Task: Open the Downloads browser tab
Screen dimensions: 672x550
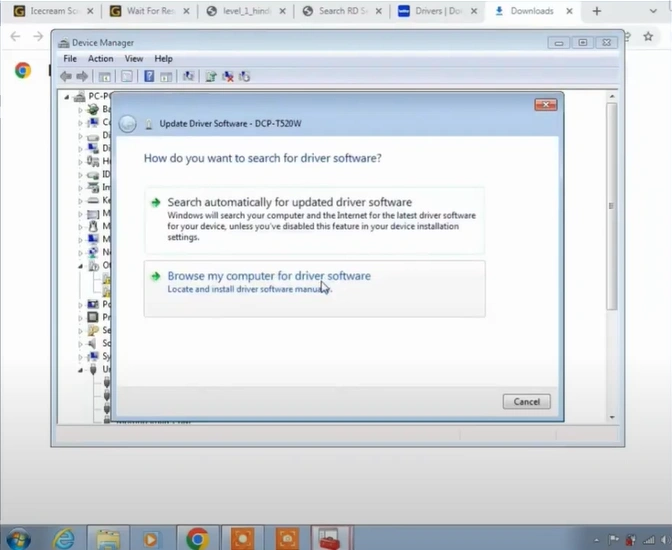Action: pyautogui.click(x=531, y=11)
